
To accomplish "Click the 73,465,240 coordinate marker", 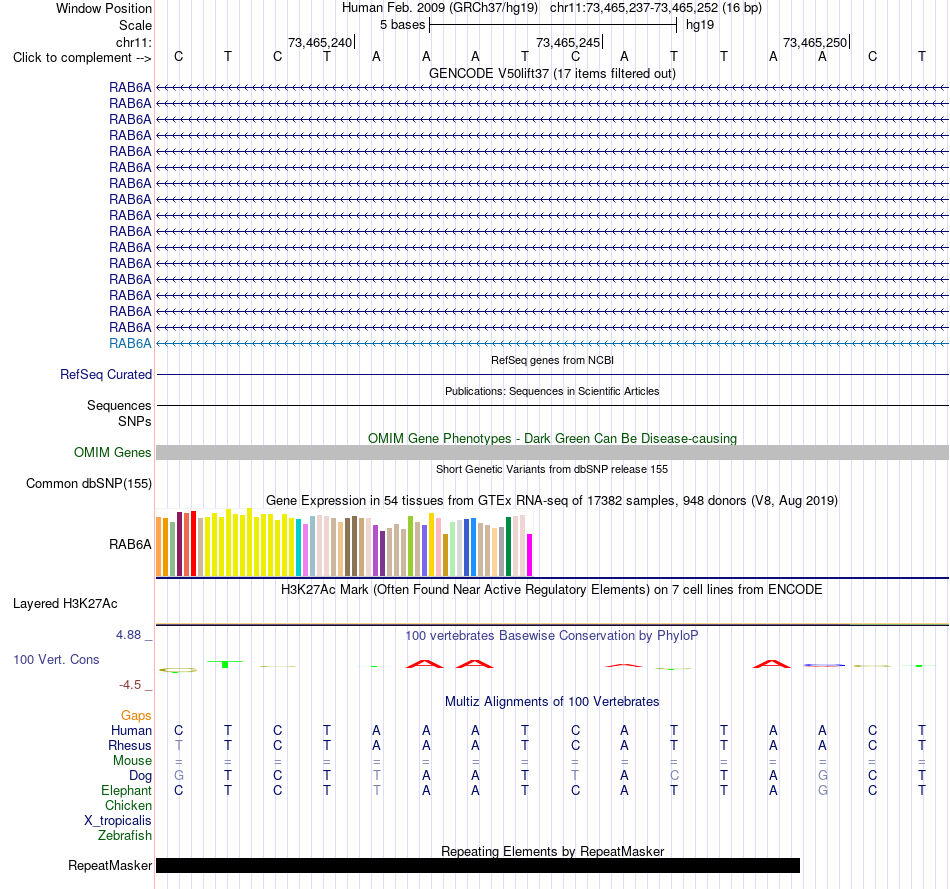I will (320, 42).
